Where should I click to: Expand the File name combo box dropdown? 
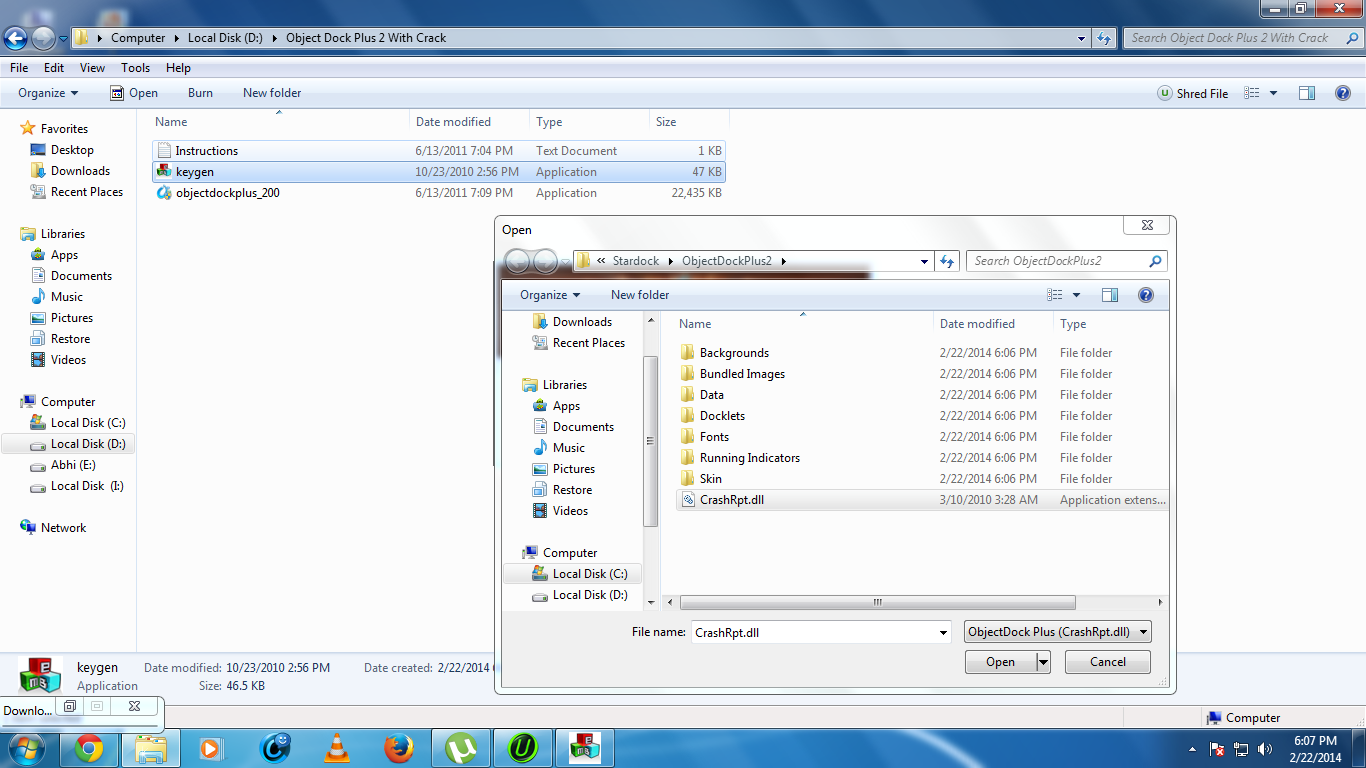[943, 632]
